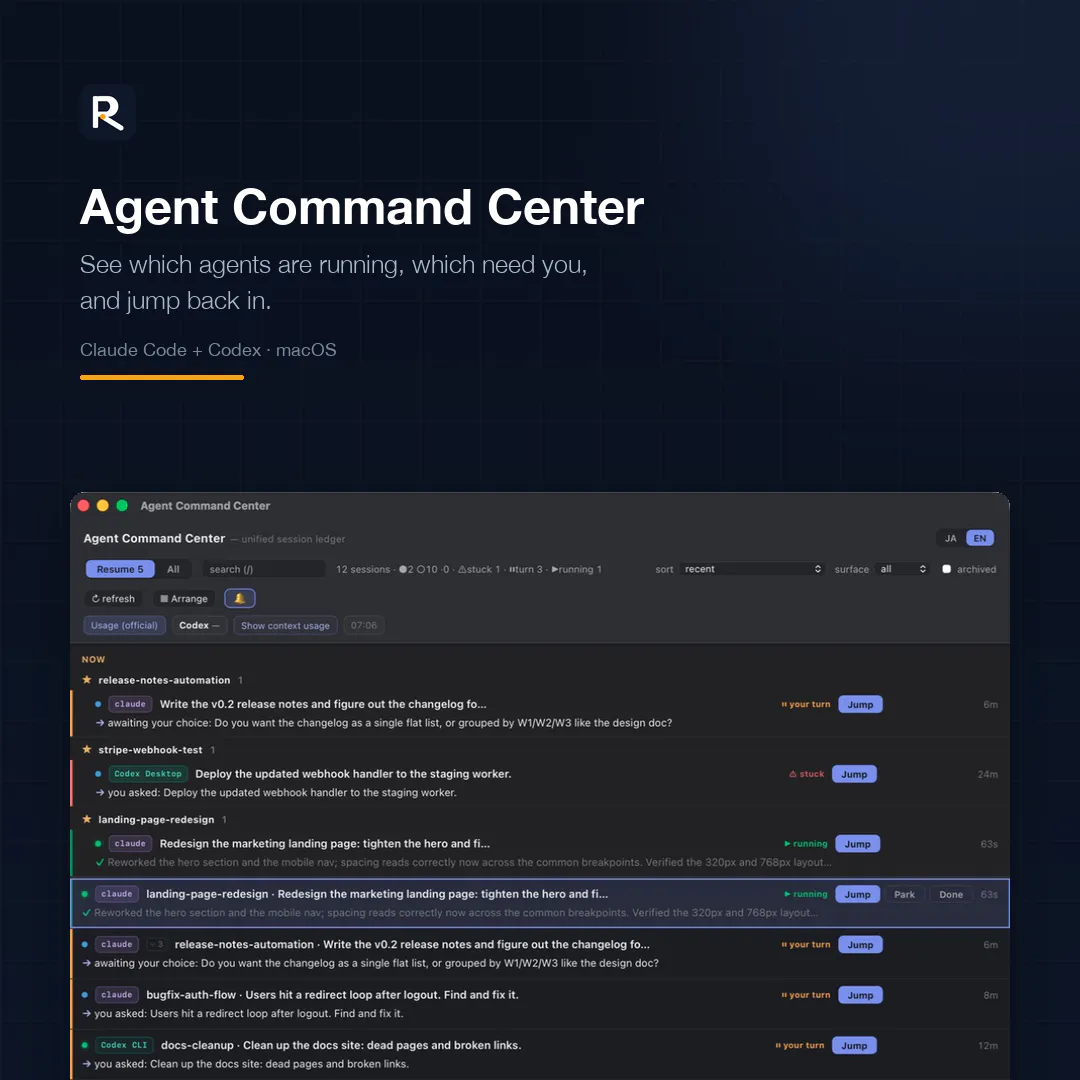Click the 'unified session ledger' subtitle
Screen dimensions: 1080x1080
pos(293,539)
